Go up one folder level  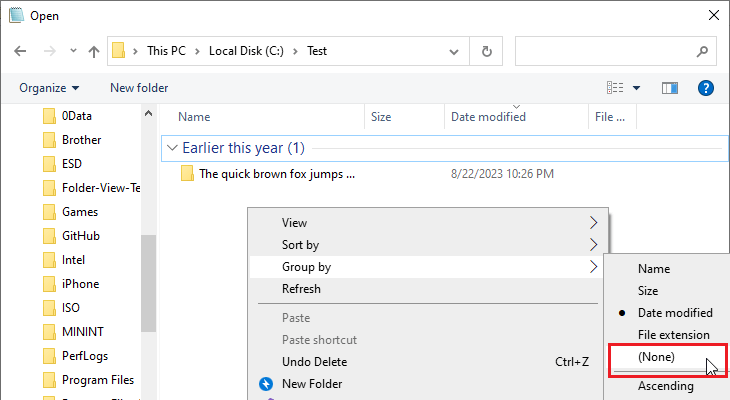pos(94,51)
